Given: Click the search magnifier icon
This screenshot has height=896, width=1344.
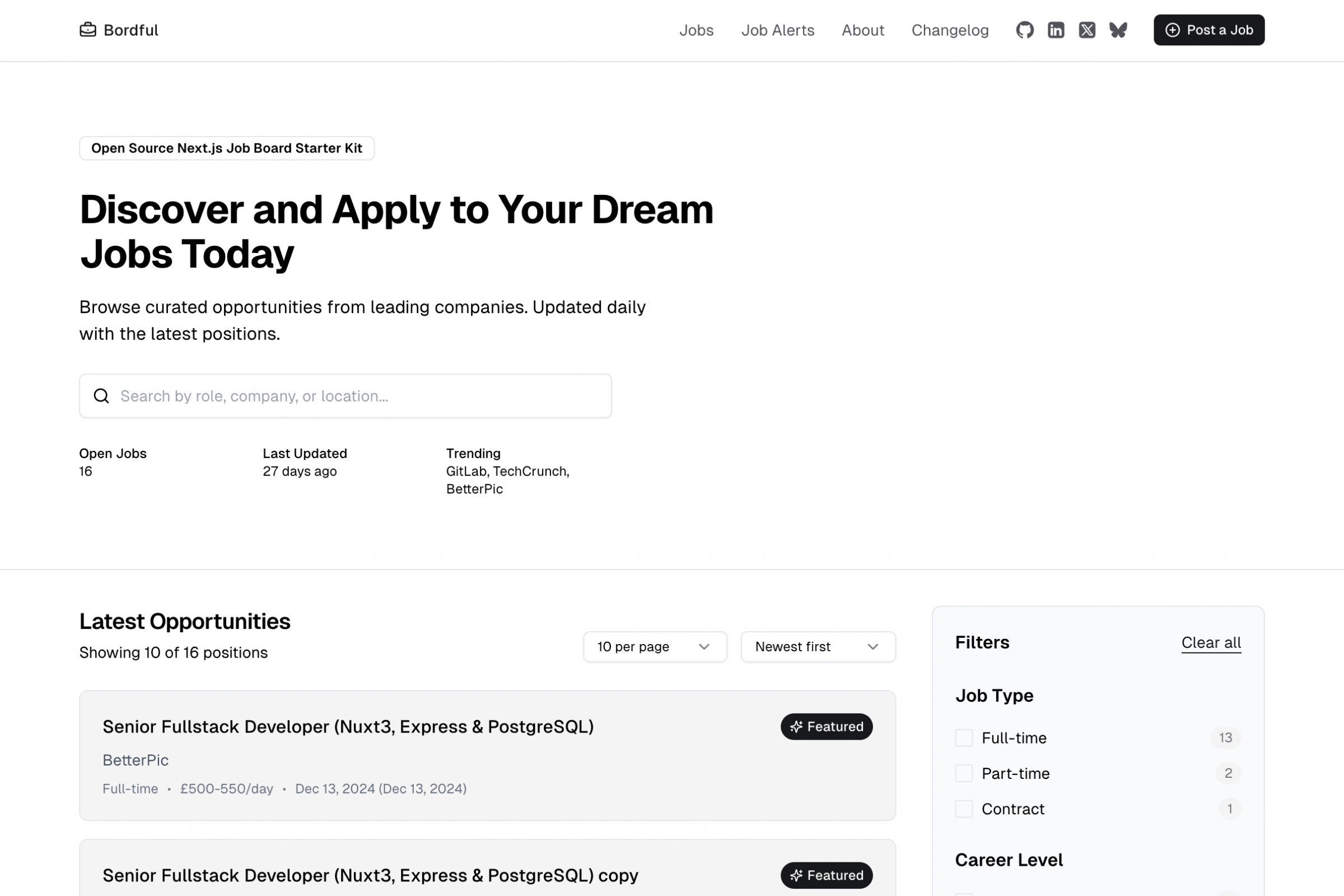Looking at the screenshot, I should (x=101, y=395).
